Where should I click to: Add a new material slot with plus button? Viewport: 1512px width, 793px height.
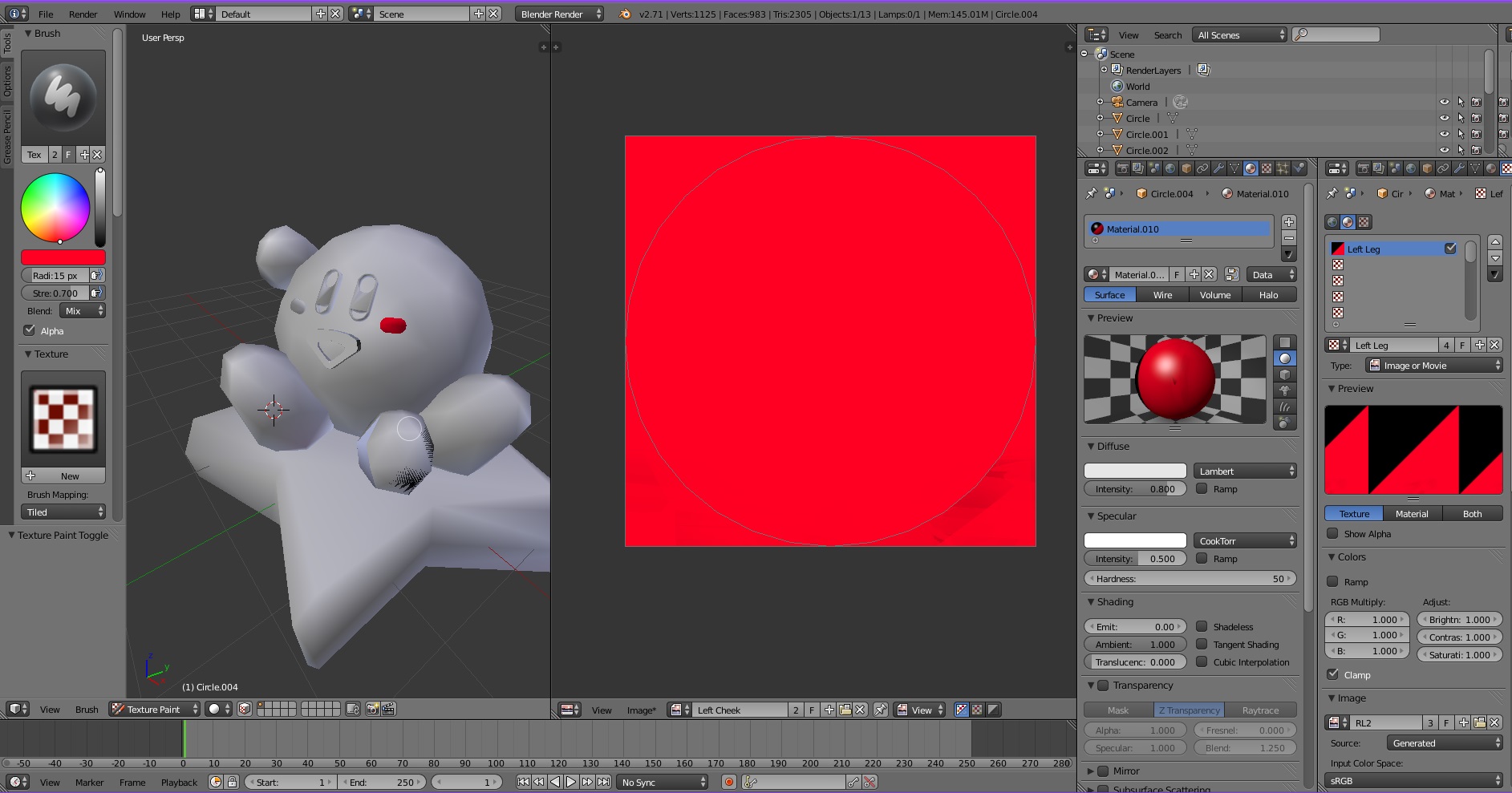coord(1289,222)
